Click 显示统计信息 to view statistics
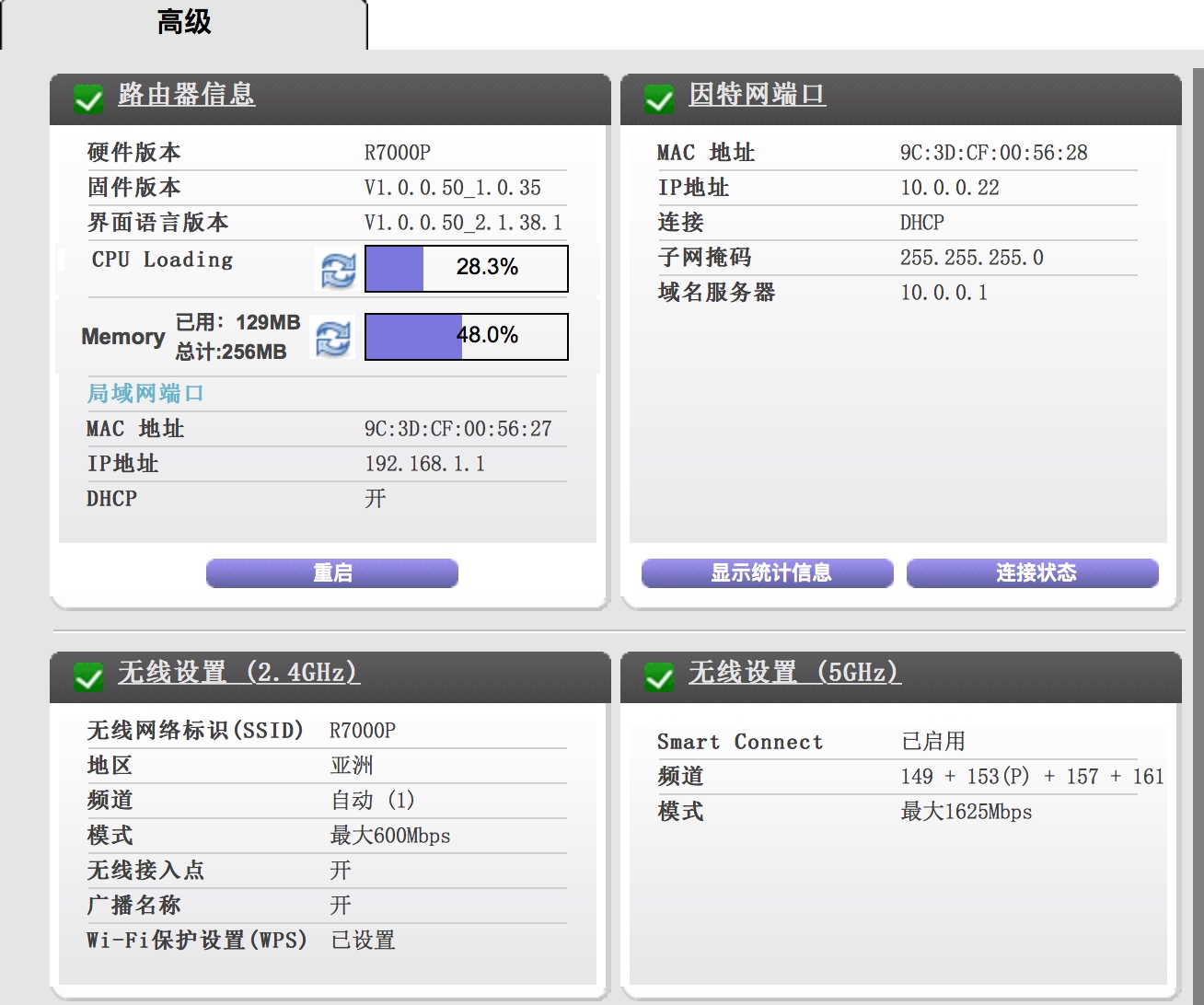 (x=767, y=572)
